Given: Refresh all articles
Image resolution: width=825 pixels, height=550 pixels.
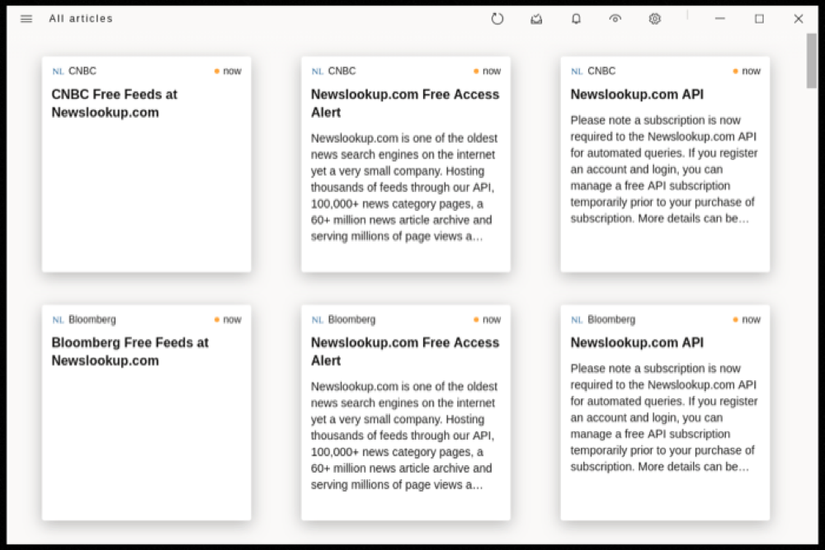Looking at the screenshot, I should tap(497, 19).
